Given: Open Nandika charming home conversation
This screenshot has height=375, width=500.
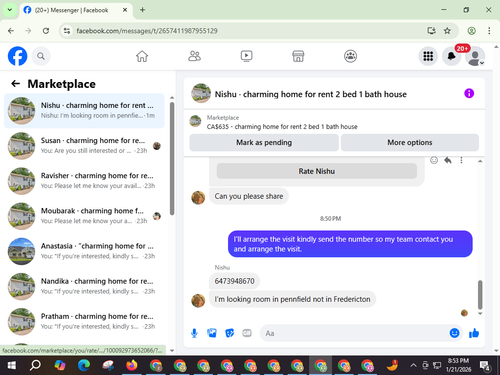Looking at the screenshot, I should click(x=84, y=286).
